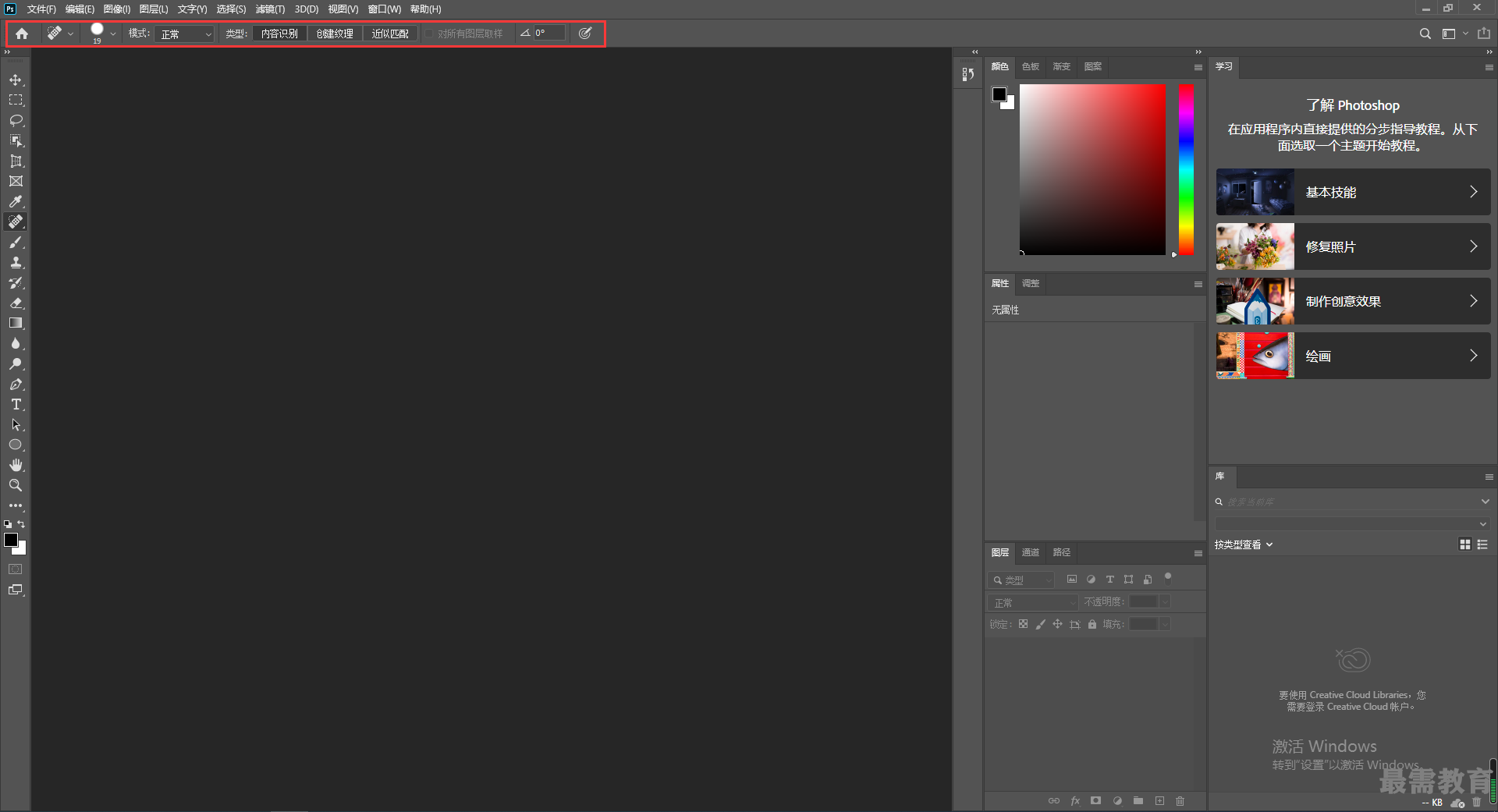The image size is (1498, 812).
Task: Switch library to grid view
Action: (x=1465, y=544)
